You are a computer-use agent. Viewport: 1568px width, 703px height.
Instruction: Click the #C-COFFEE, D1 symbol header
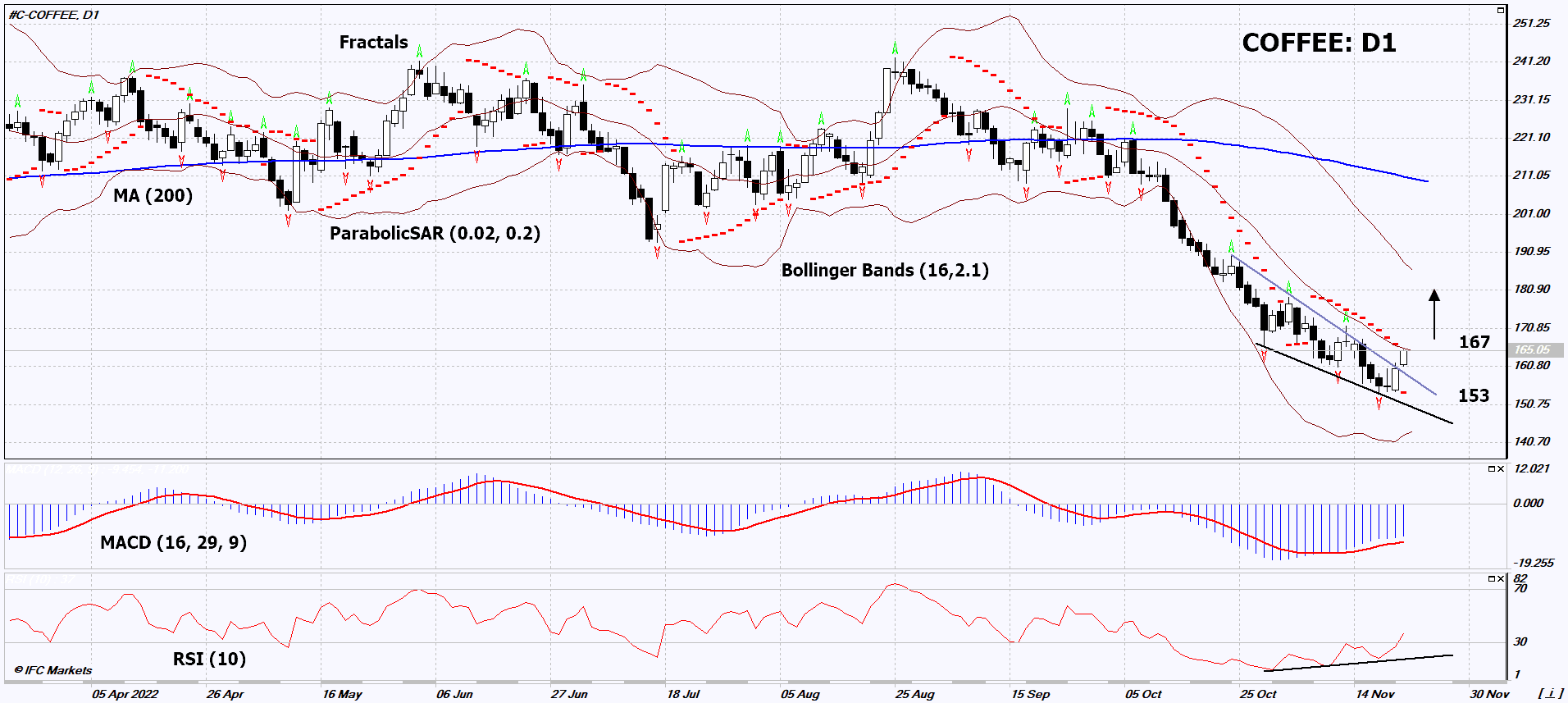[53, 15]
